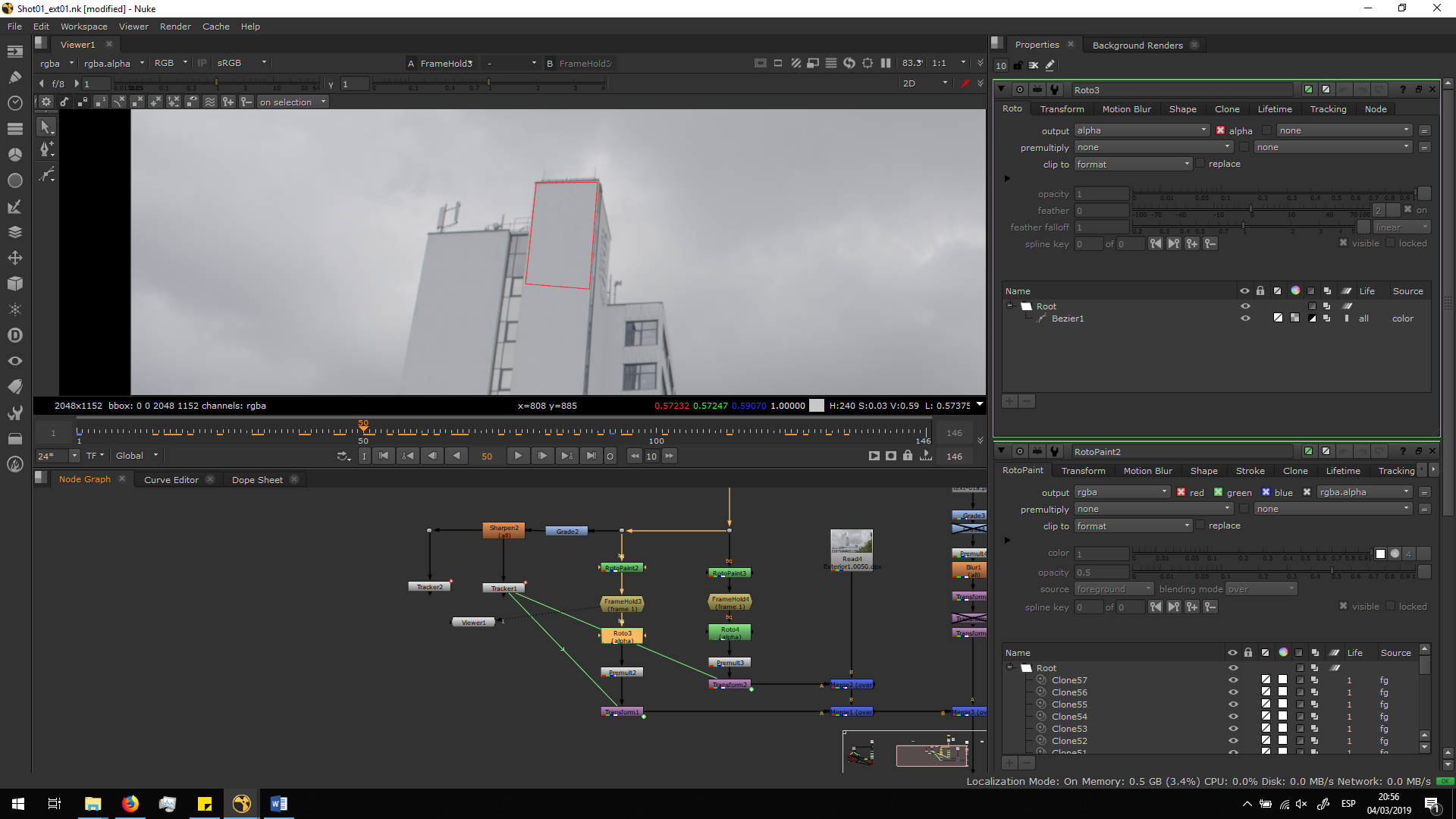Open the Roto3 output alpha dropdown
This screenshot has width=1456, height=819.
click(1141, 130)
